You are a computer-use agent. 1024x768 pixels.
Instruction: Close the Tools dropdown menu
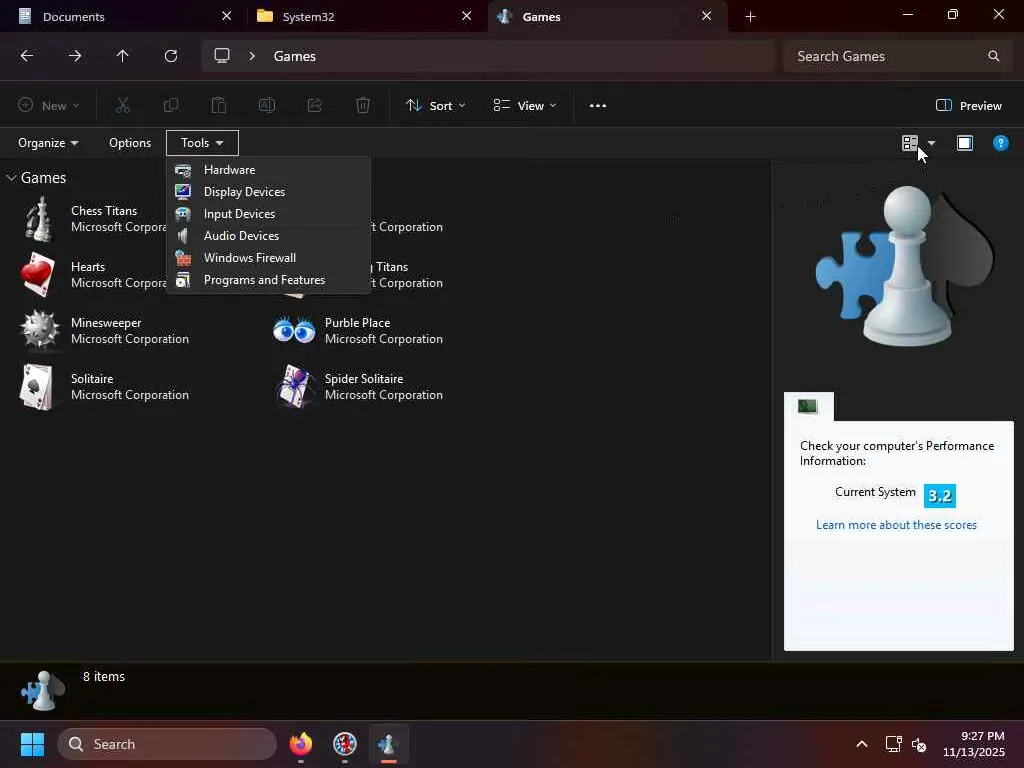pyautogui.click(x=202, y=143)
